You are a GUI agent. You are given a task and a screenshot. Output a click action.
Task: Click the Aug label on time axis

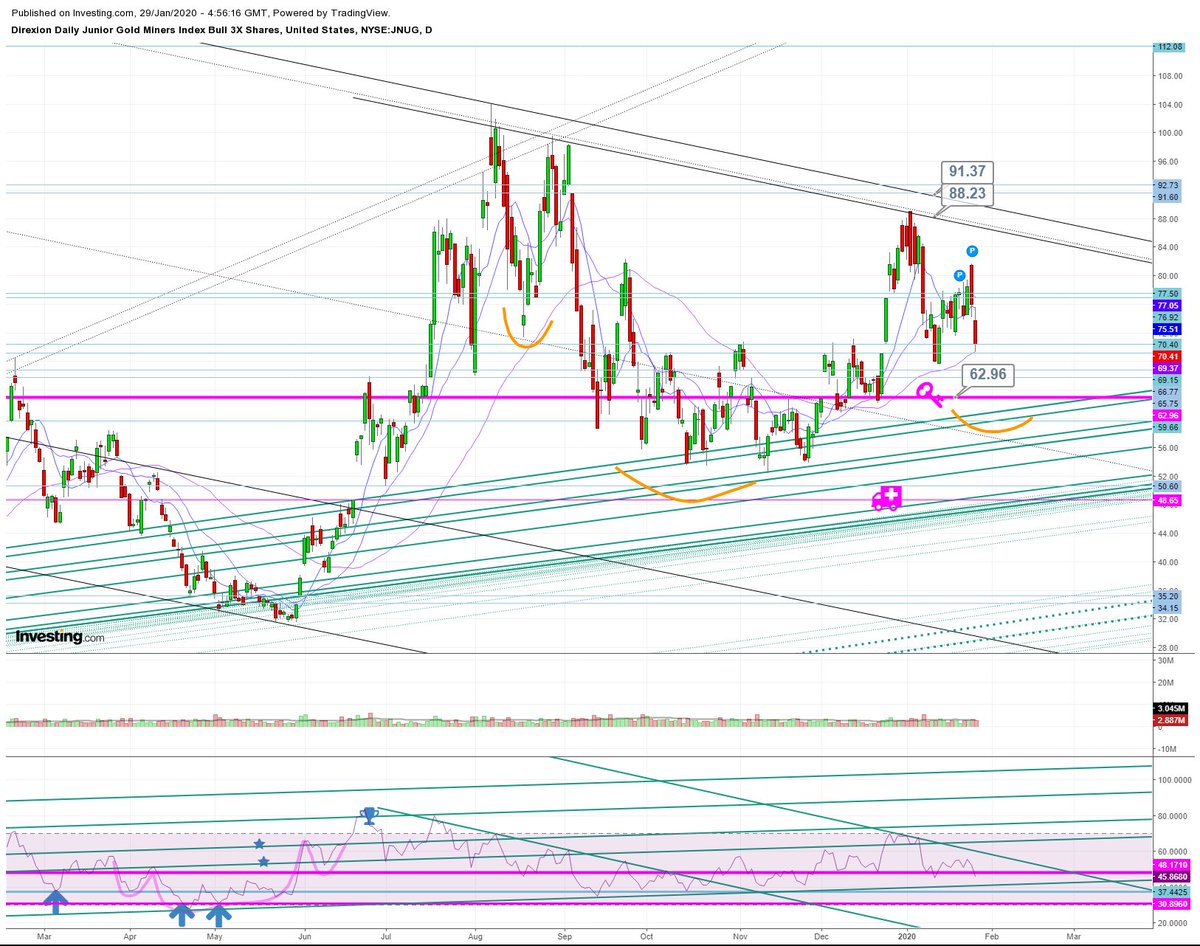[x=477, y=939]
